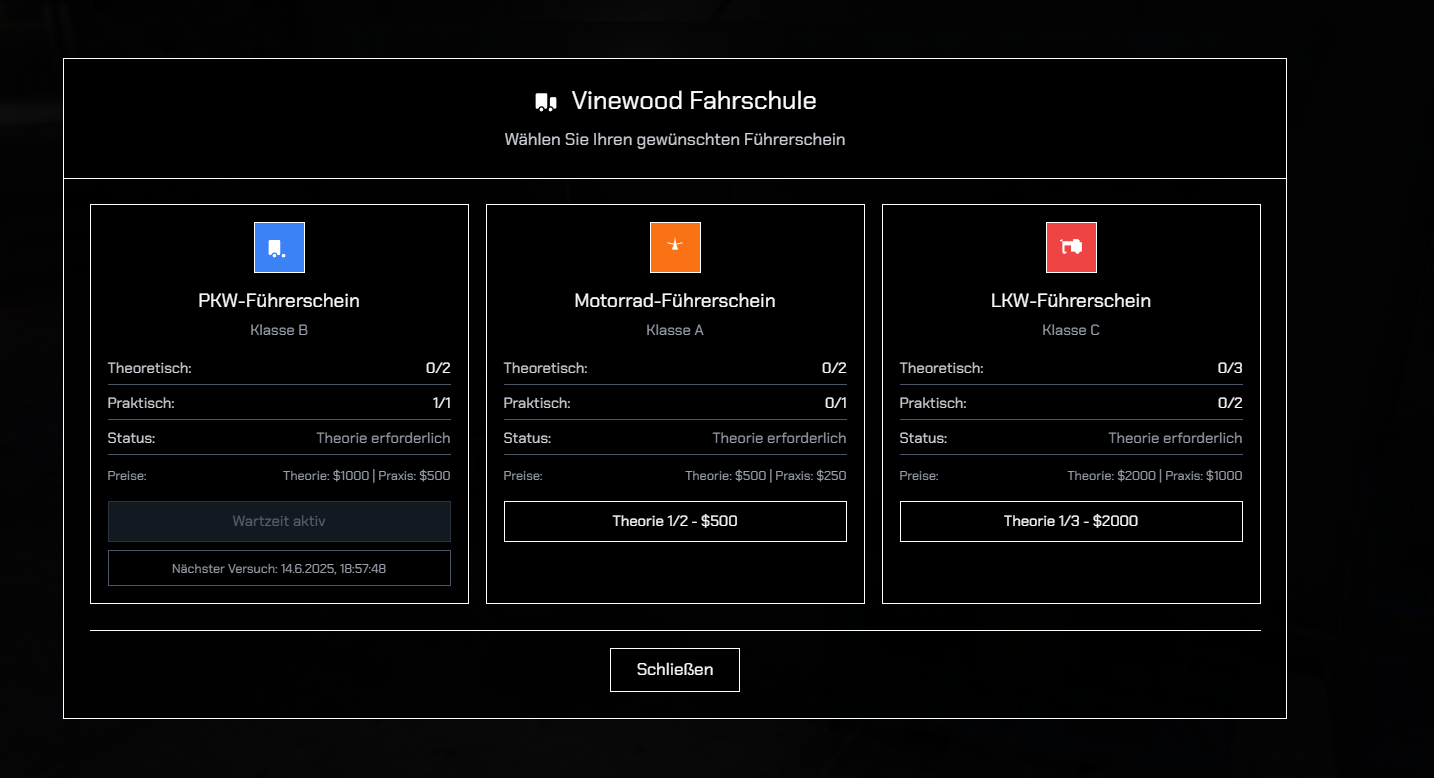
Task: Click the Vinewood Fahrschule header truck icon
Action: (545, 102)
